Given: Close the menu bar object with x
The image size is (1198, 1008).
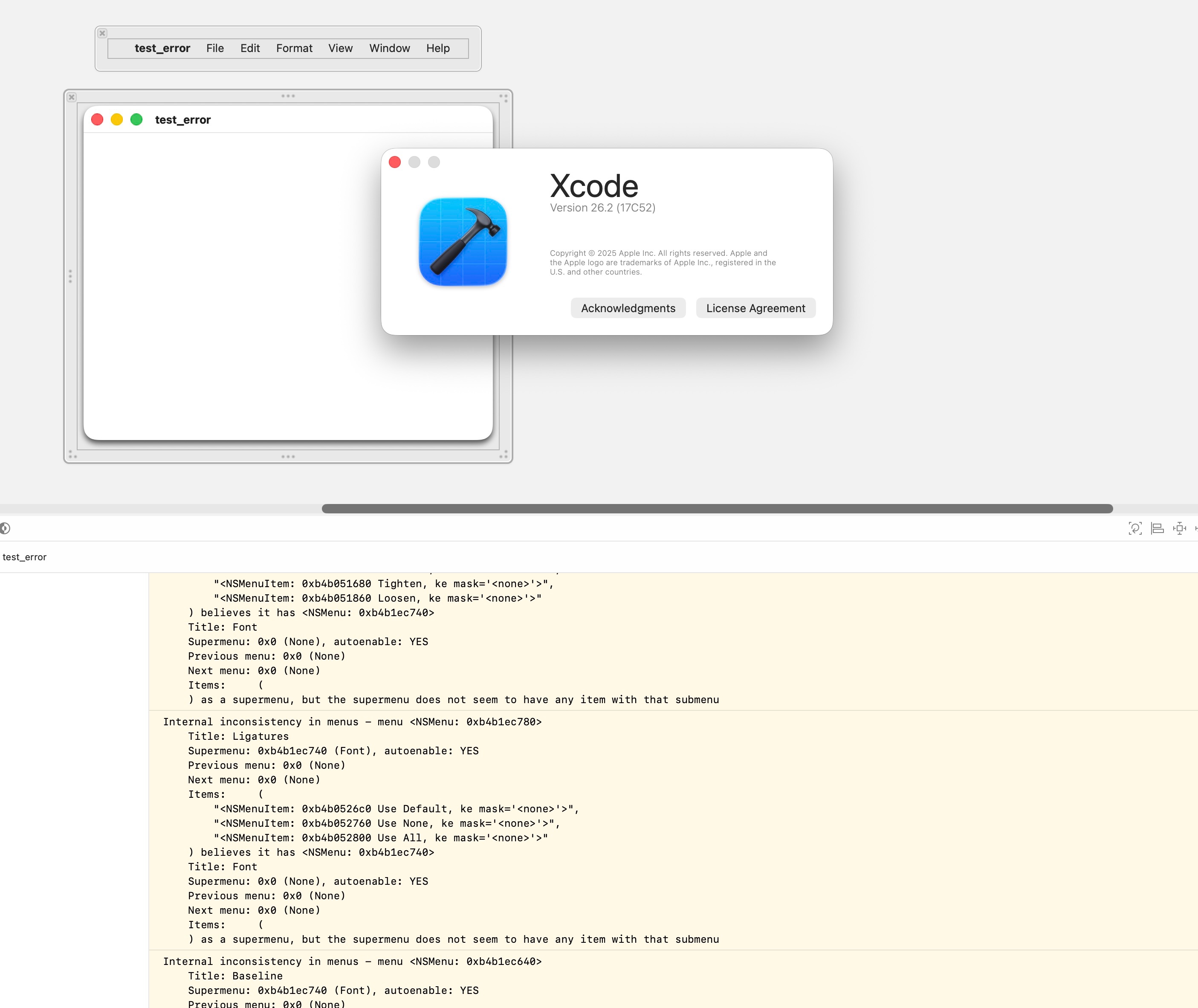Looking at the screenshot, I should pyautogui.click(x=102, y=33).
